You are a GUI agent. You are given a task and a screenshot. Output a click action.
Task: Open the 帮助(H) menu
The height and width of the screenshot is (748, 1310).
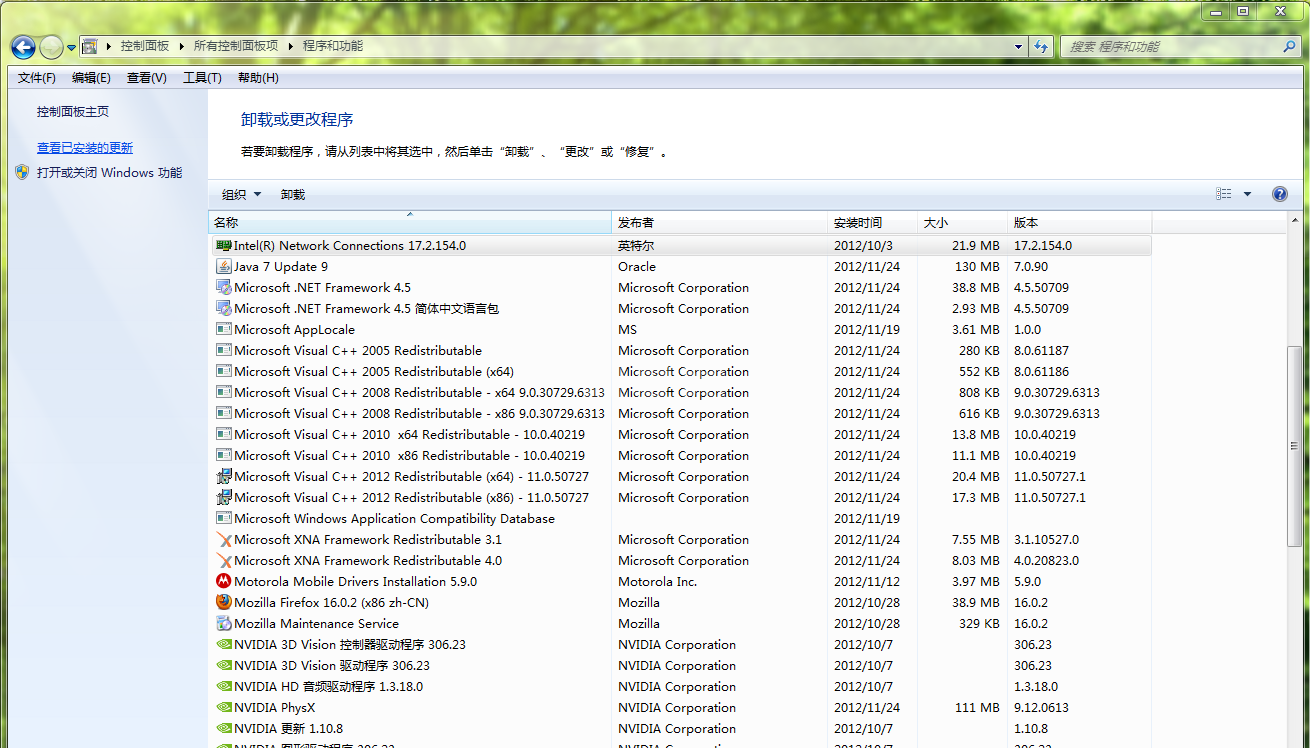pyautogui.click(x=258, y=78)
